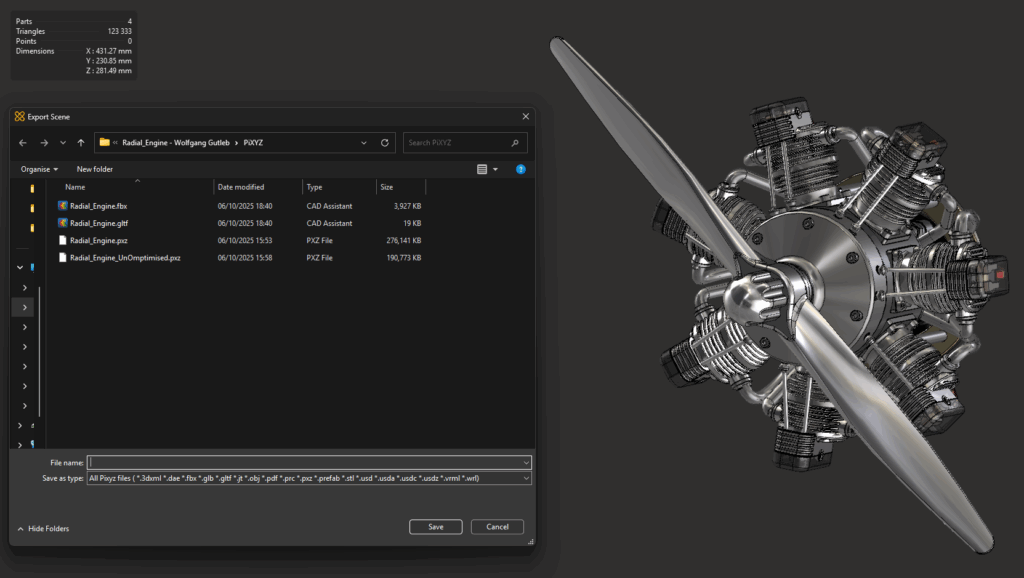
Task: Click New folder in the toolbar
Action: coord(95,169)
